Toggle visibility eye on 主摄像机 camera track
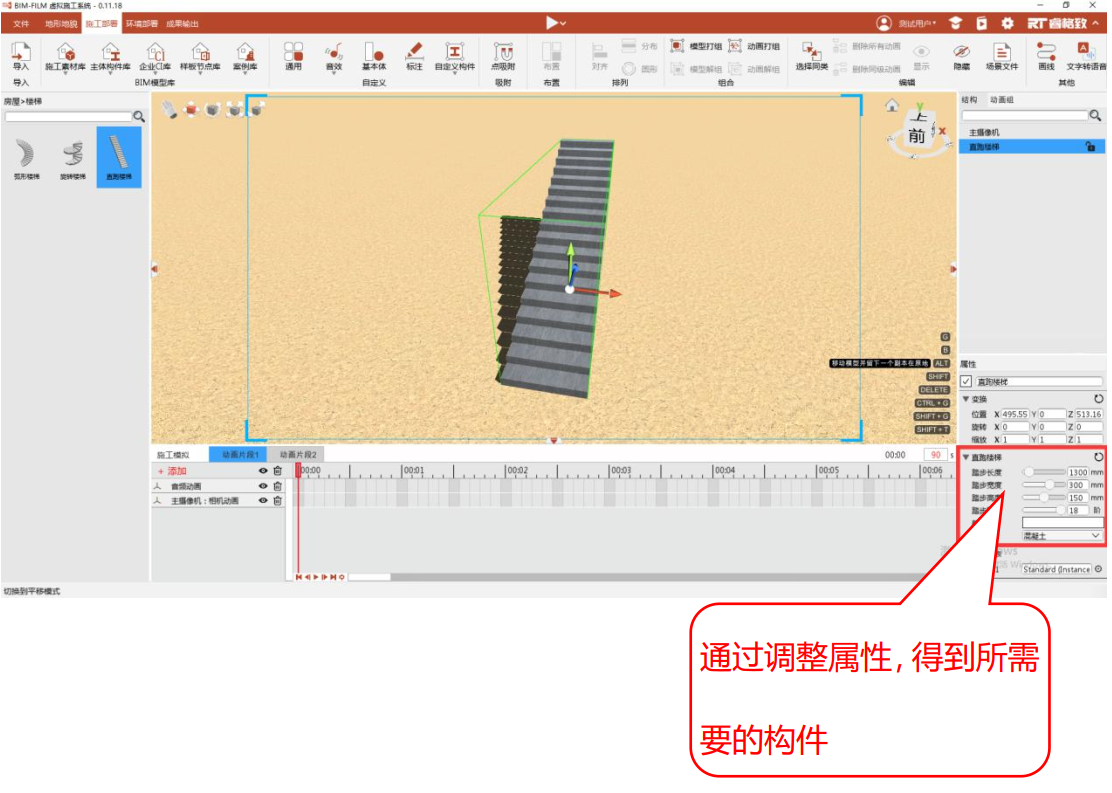 263,501
